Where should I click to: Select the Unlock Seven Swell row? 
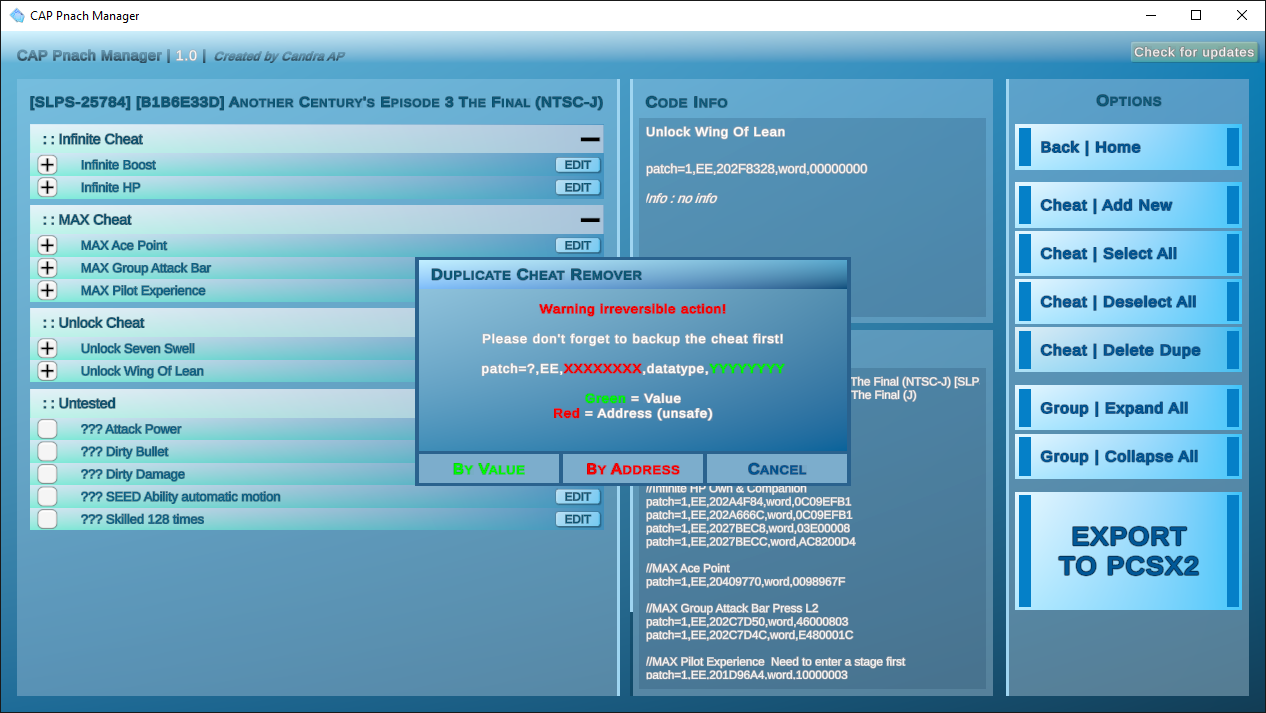(223, 348)
